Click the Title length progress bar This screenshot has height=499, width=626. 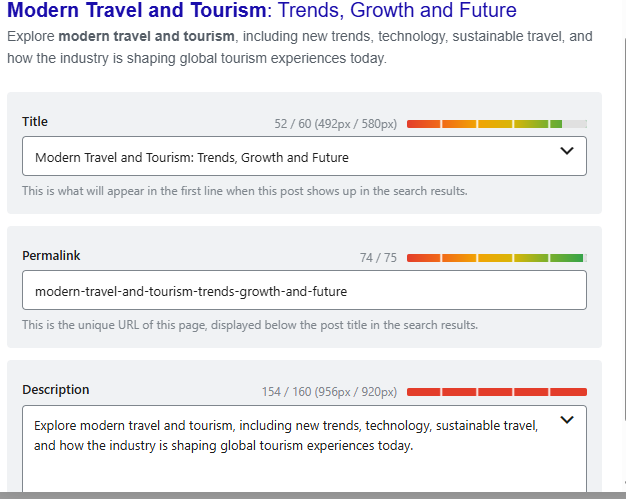tap(497, 124)
